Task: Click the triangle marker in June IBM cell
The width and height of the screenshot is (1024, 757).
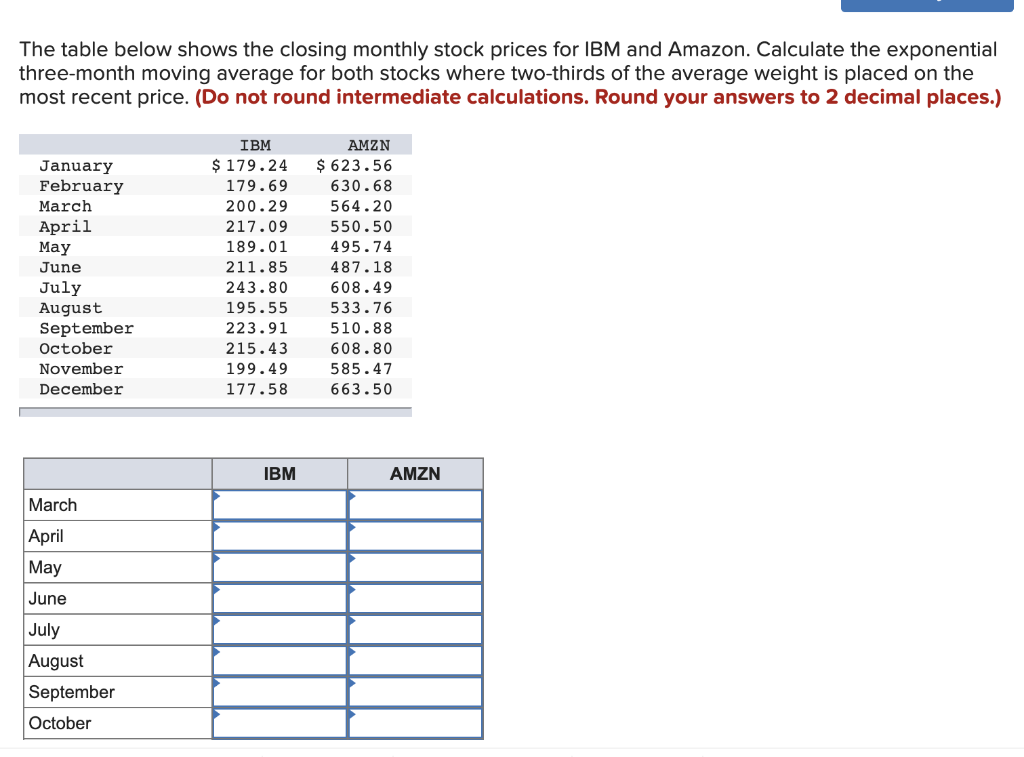Action: pos(215,590)
